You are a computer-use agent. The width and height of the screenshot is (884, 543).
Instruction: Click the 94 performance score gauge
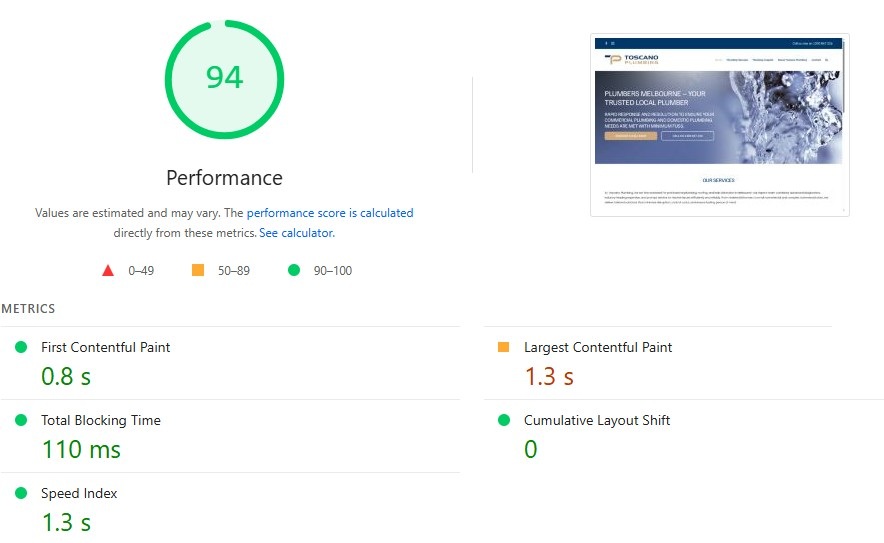coord(224,79)
